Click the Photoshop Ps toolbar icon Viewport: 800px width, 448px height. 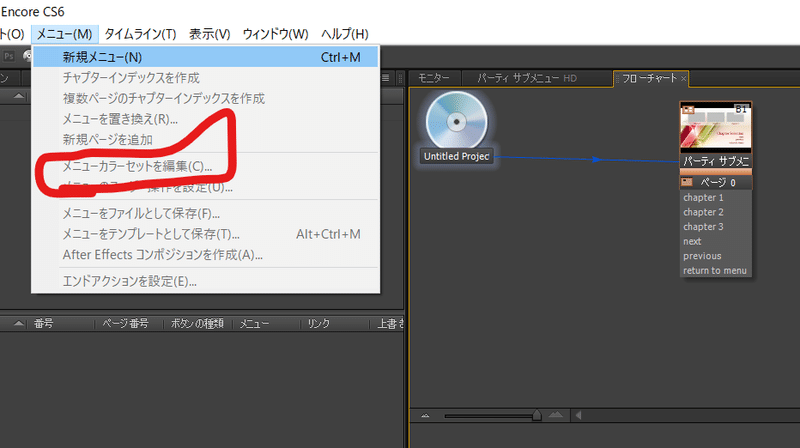(x=9, y=56)
